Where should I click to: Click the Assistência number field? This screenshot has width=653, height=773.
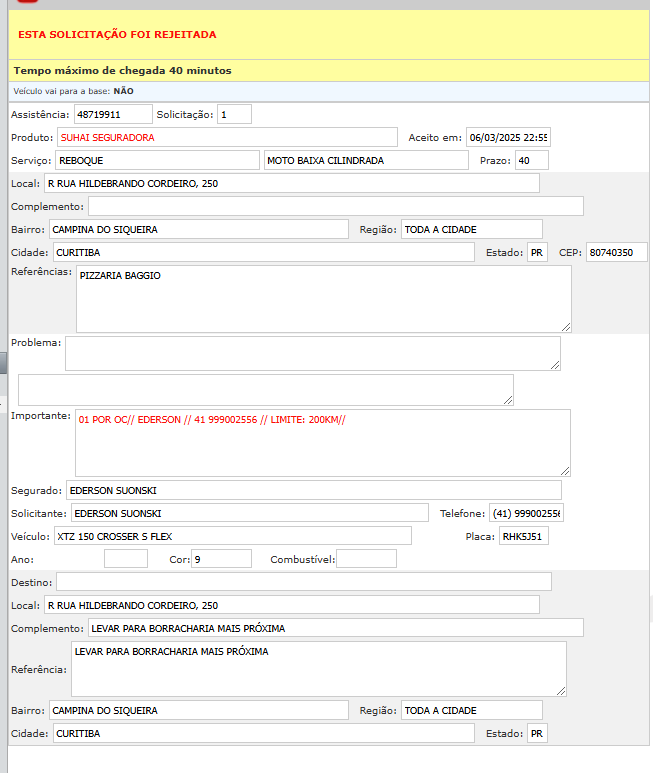(113, 115)
